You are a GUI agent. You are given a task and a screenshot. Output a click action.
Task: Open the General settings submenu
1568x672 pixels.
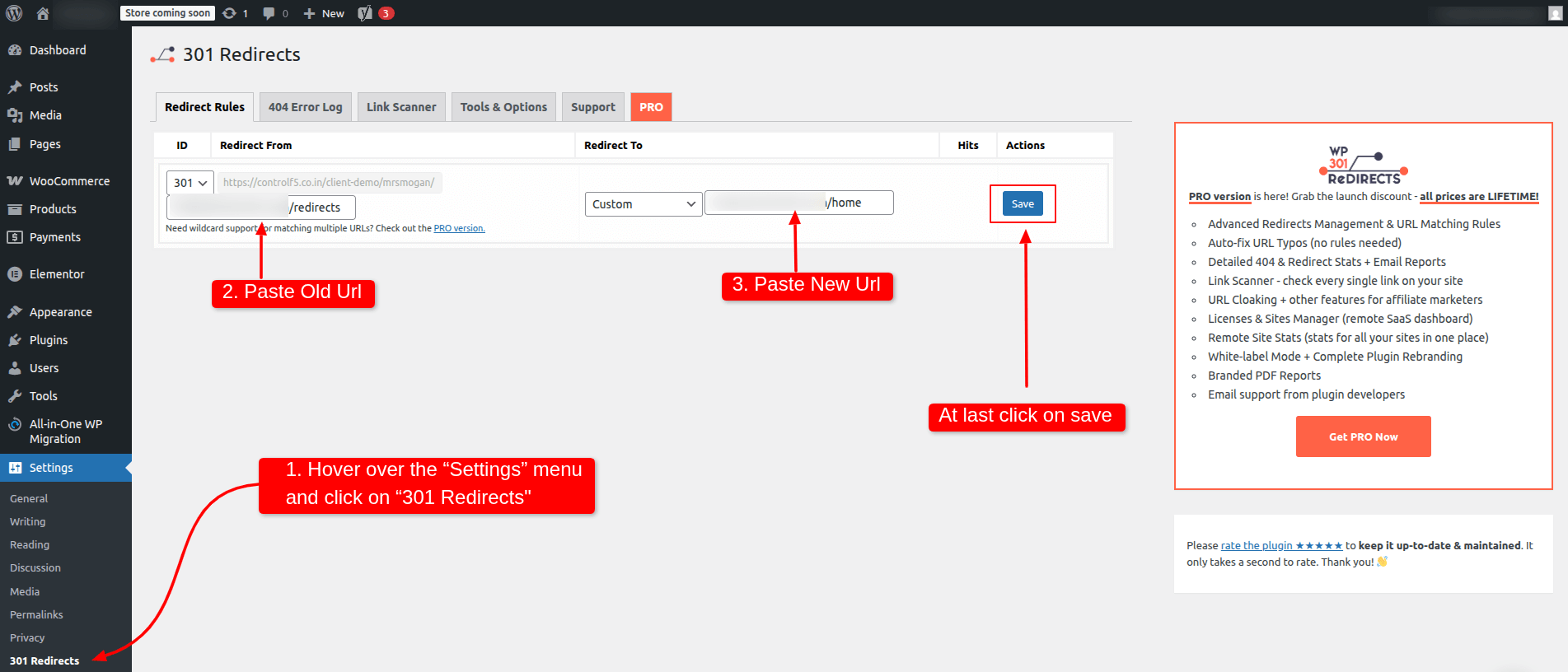coord(29,498)
